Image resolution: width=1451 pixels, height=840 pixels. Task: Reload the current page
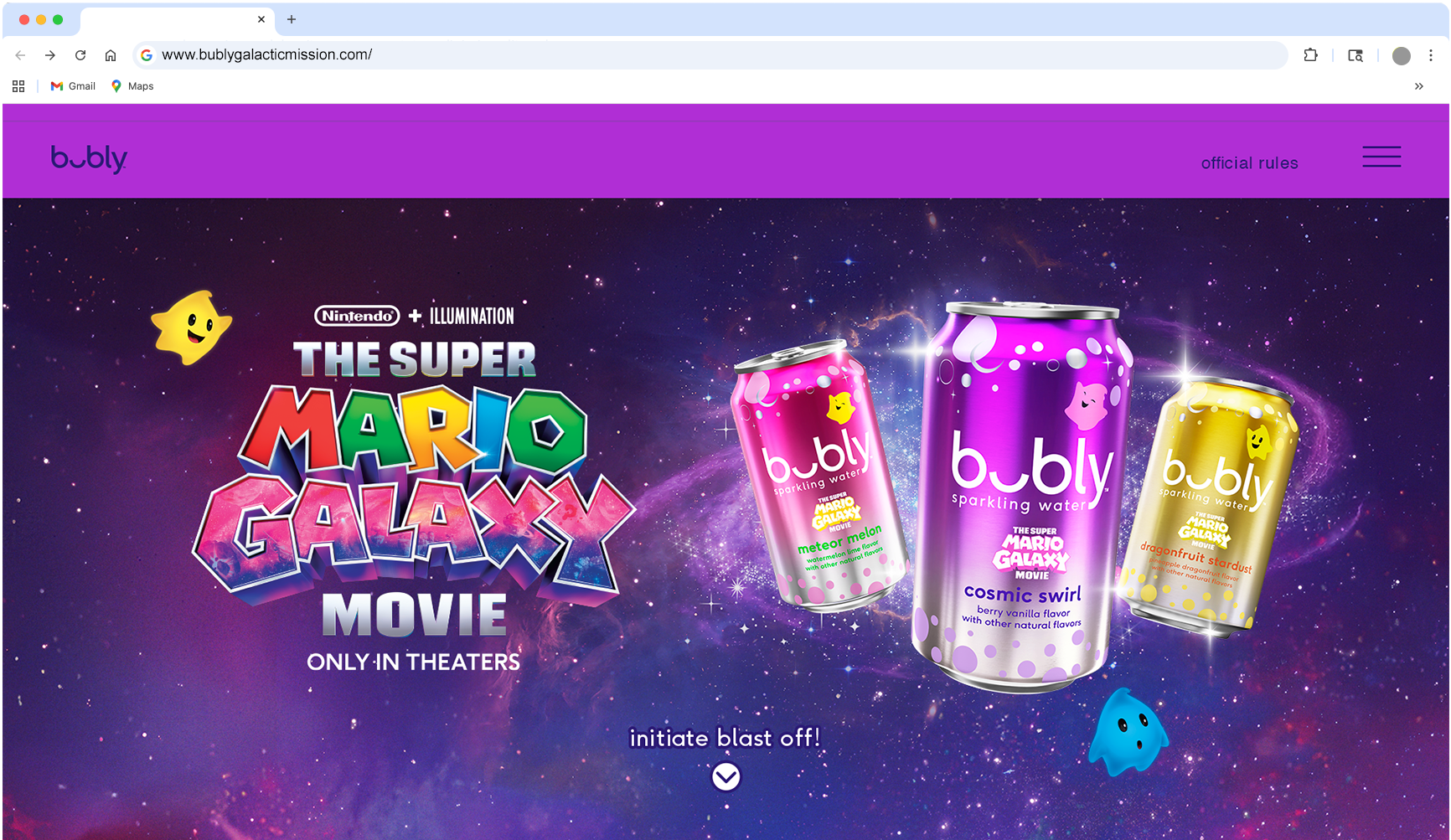(80, 55)
